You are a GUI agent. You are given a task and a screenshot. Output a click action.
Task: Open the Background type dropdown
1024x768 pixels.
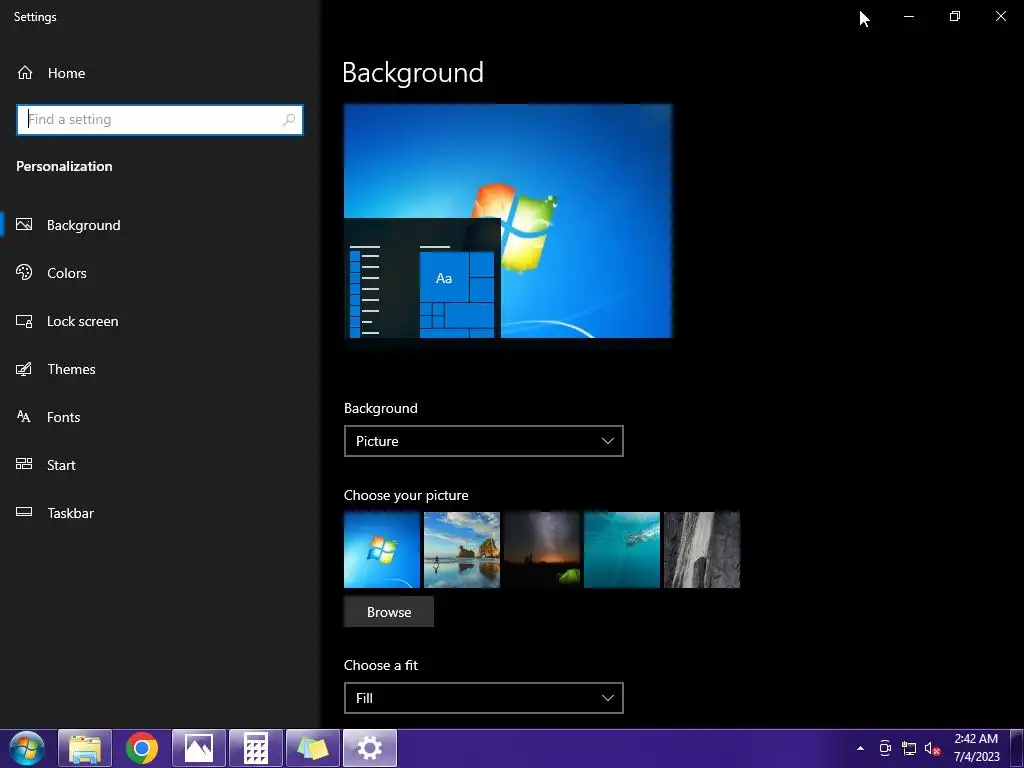[483, 441]
